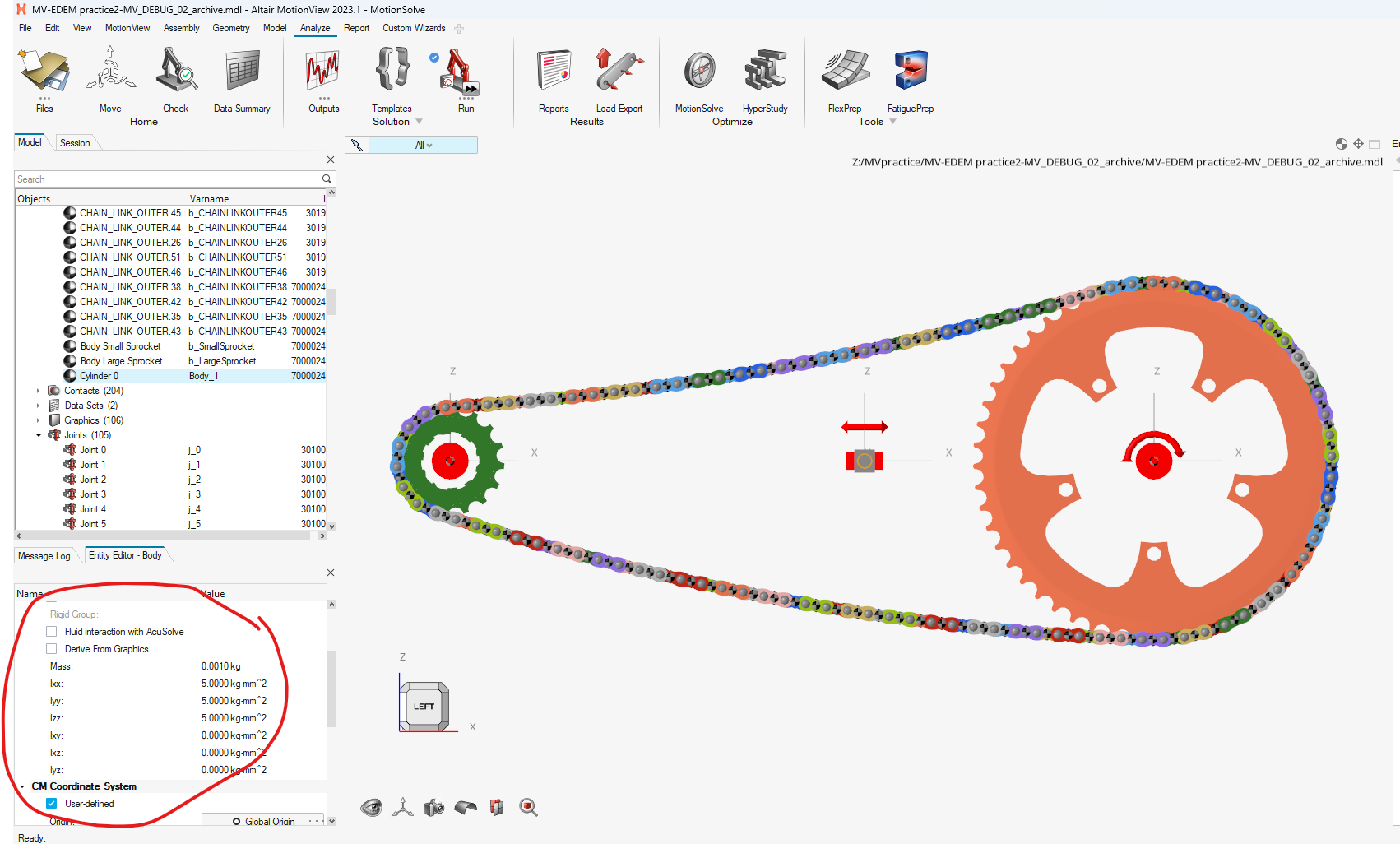The width and height of the screenshot is (1400, 844).
Task: Open the MotionSolve optimize tool
Action: tap(700, 71)
